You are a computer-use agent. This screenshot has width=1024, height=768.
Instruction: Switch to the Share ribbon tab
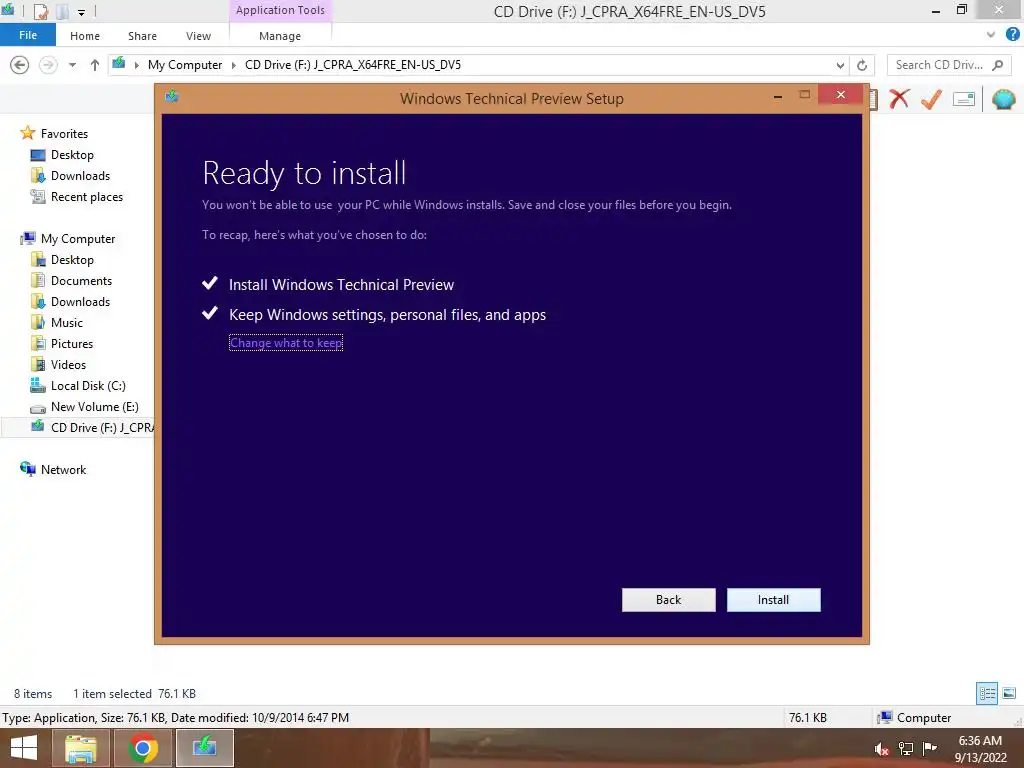pyautogui.click(x=142, y=36)
